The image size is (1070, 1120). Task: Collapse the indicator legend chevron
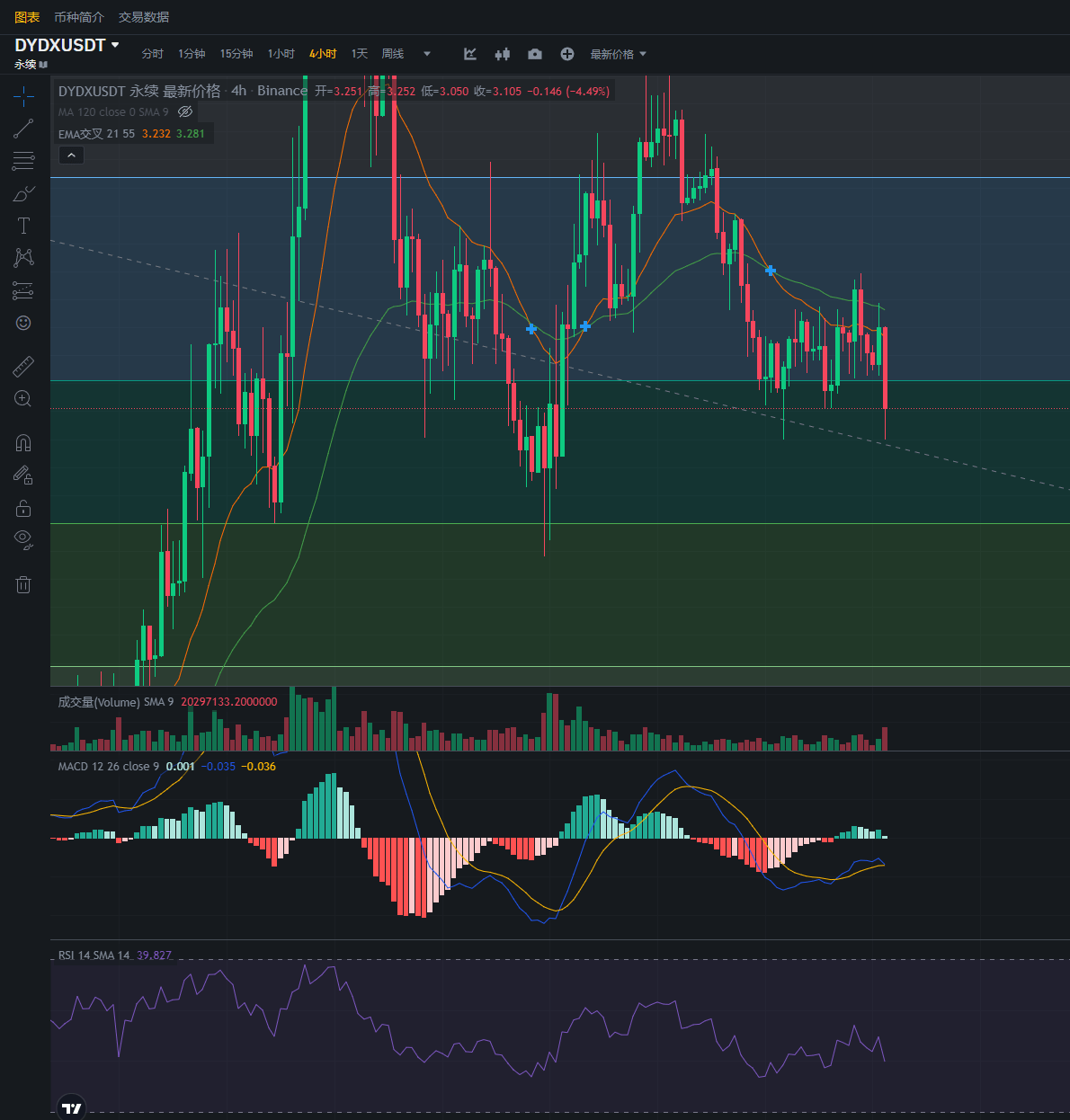71,156
